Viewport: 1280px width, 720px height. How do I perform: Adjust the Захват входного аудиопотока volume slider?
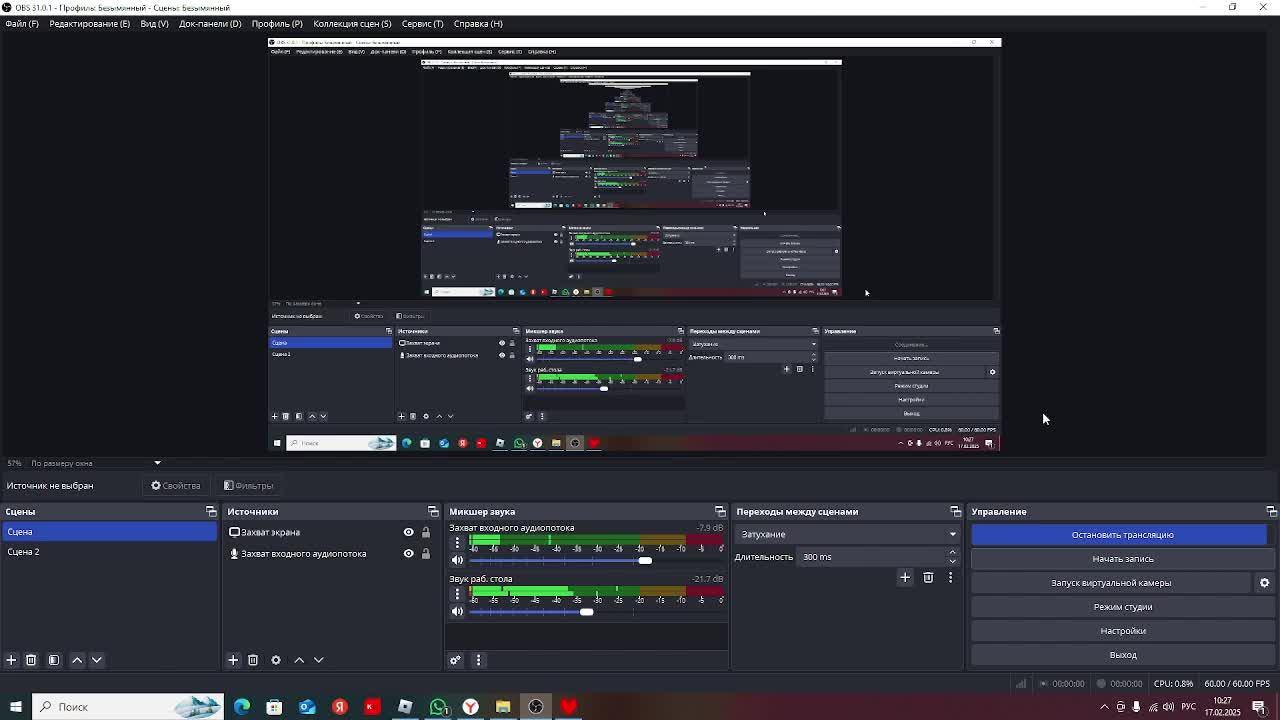pyautogui.click(x=645, y=561)
